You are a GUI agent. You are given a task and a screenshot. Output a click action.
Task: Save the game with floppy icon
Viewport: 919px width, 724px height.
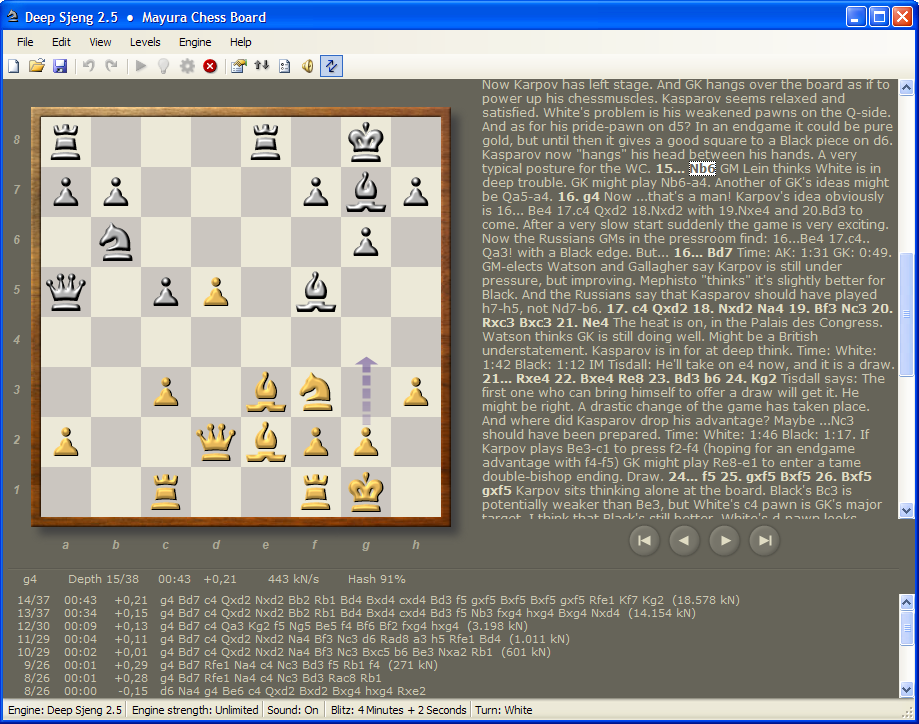point(60,66)
